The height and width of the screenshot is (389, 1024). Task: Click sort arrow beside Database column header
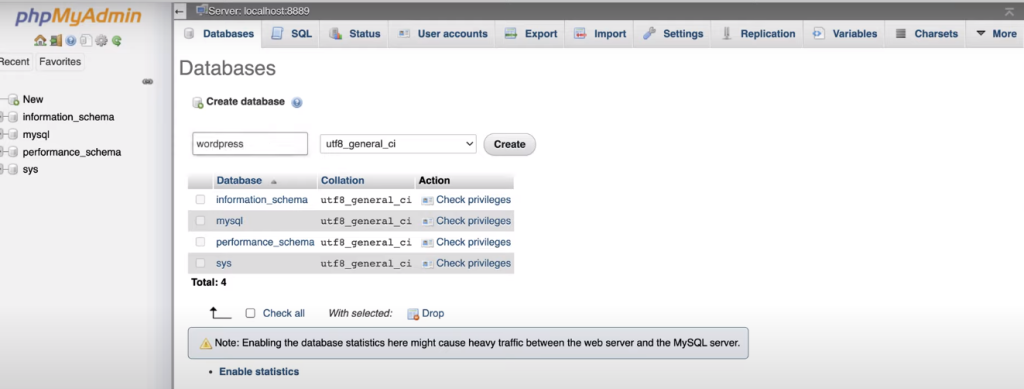click(x=274, y=181)
